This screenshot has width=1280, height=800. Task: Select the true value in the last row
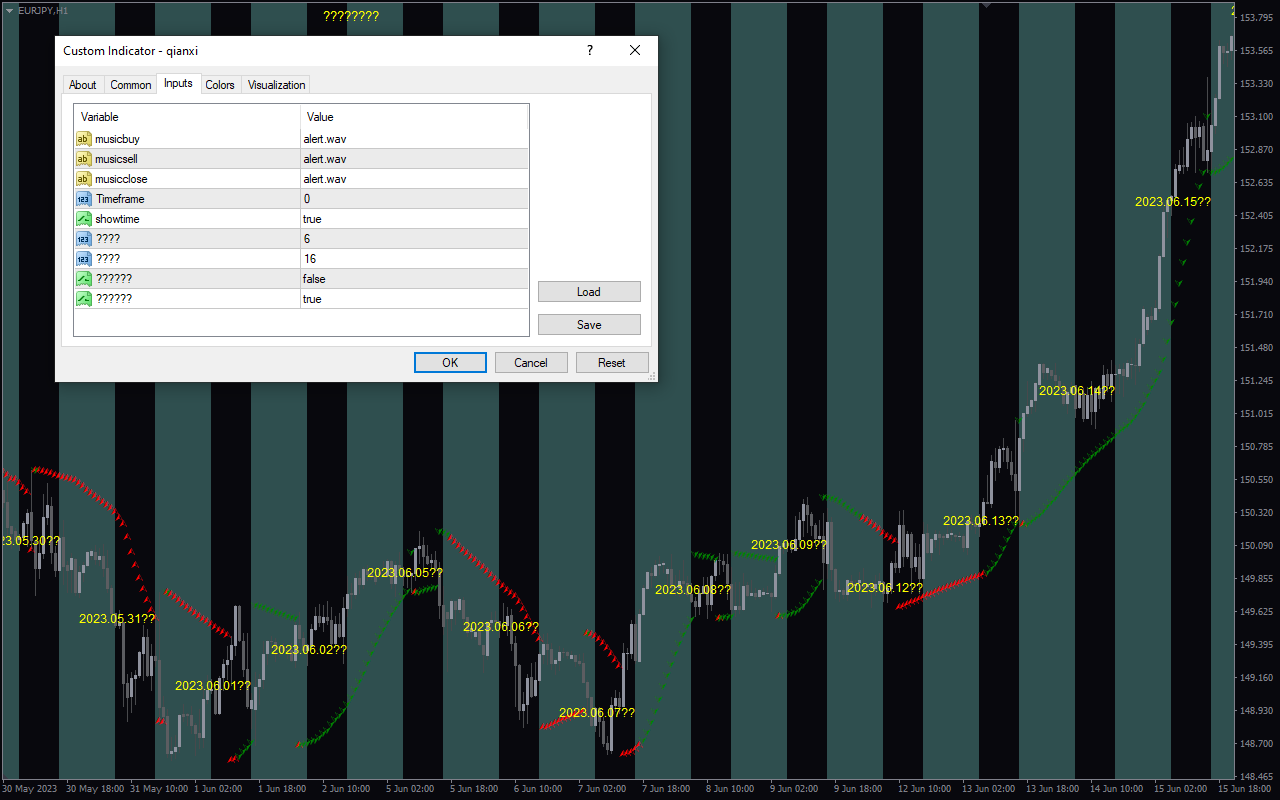pos(414,299)
